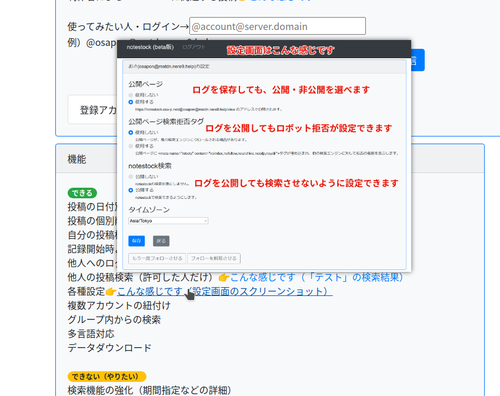Click the もう一度フォローさせる button
This screenshot has width=500, height=396.
157,258
